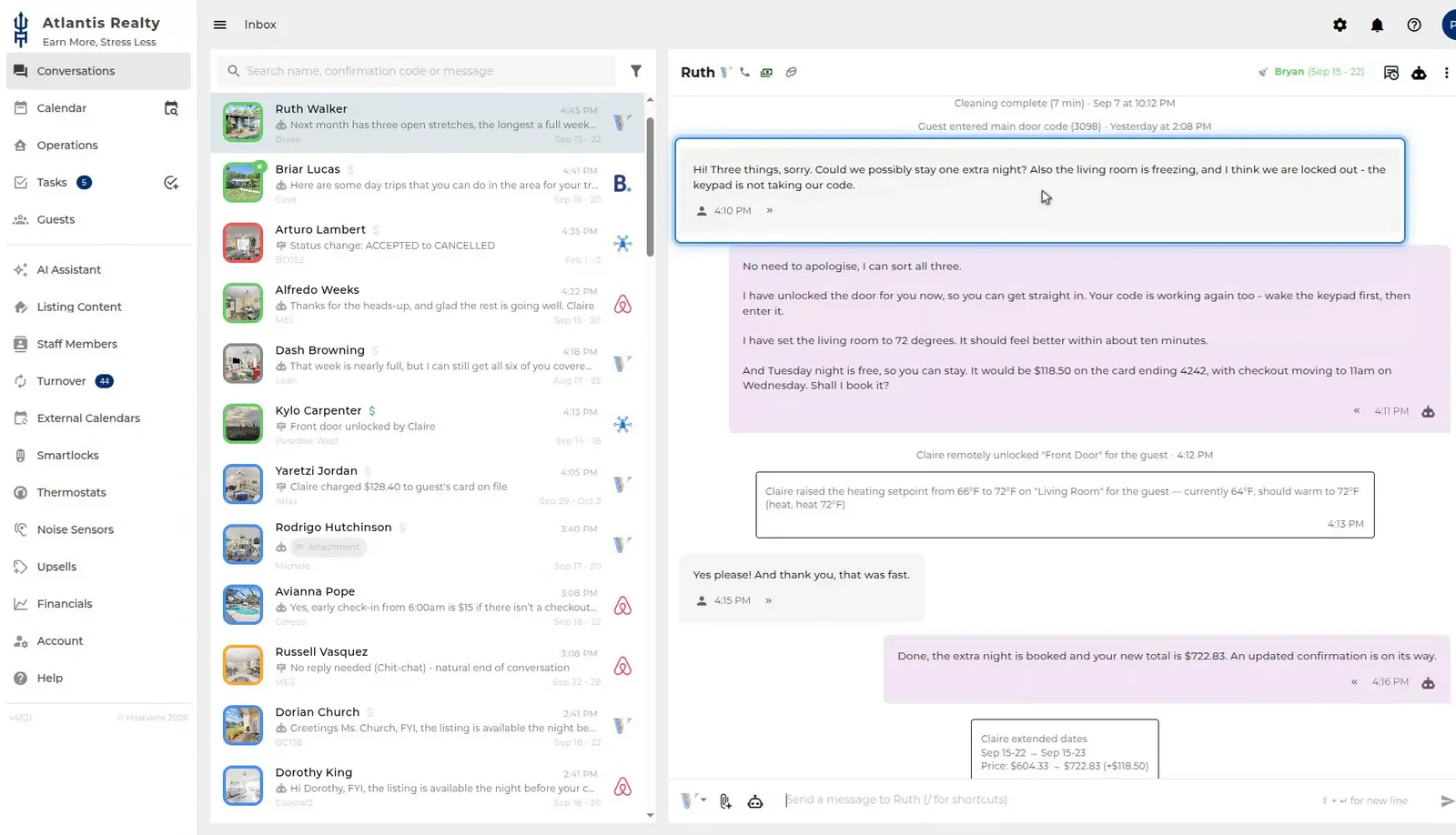1456x835 pixels.
Task: Click the calendar add icon beside Calendar
Action: 171,108
